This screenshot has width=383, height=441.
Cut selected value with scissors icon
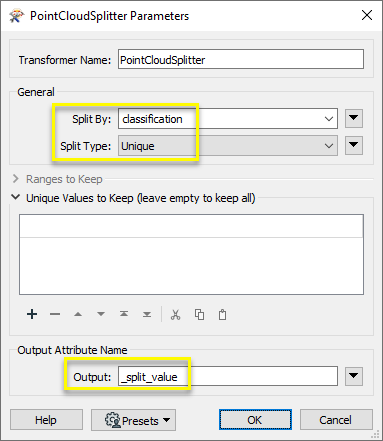pos(176,314)
